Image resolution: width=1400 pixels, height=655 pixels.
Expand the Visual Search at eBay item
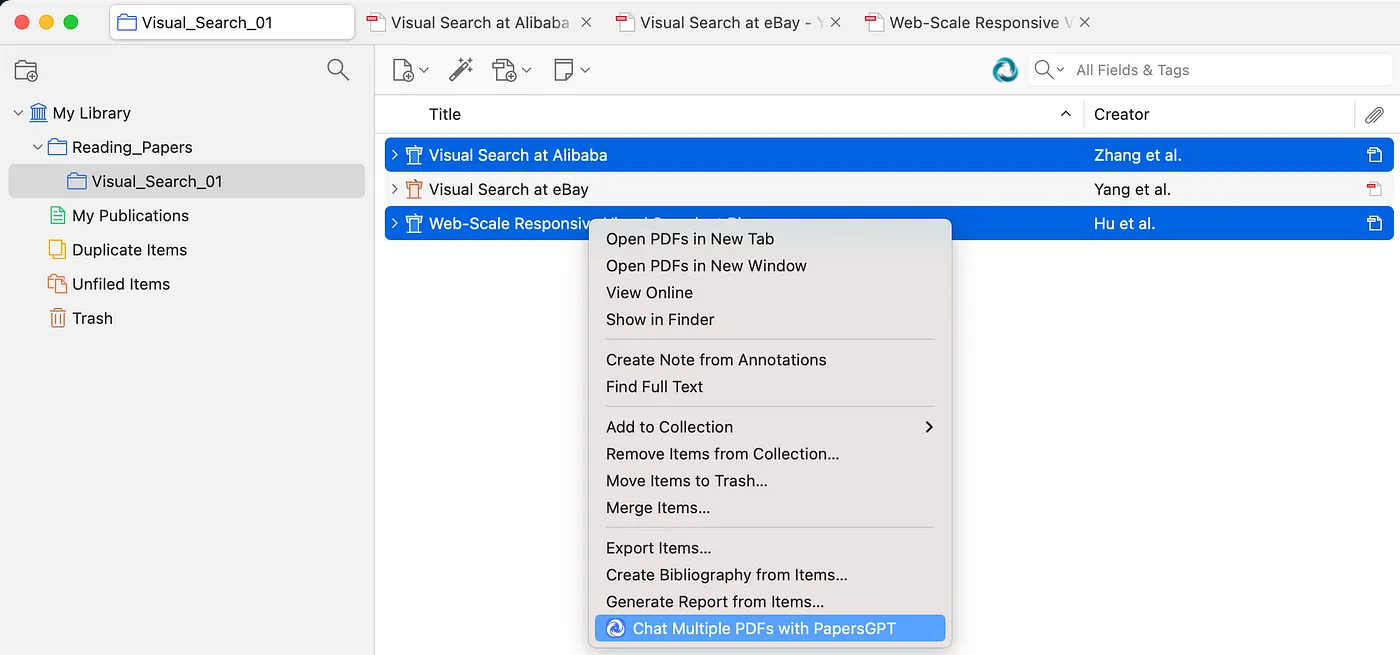pyautogui.click(x=395, y=189)
